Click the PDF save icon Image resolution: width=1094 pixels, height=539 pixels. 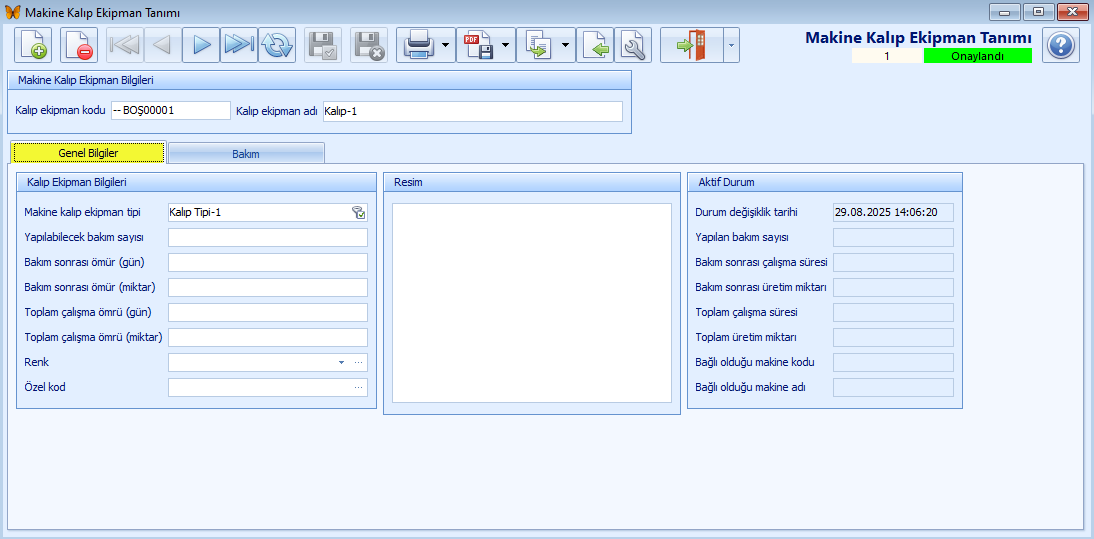478,45
